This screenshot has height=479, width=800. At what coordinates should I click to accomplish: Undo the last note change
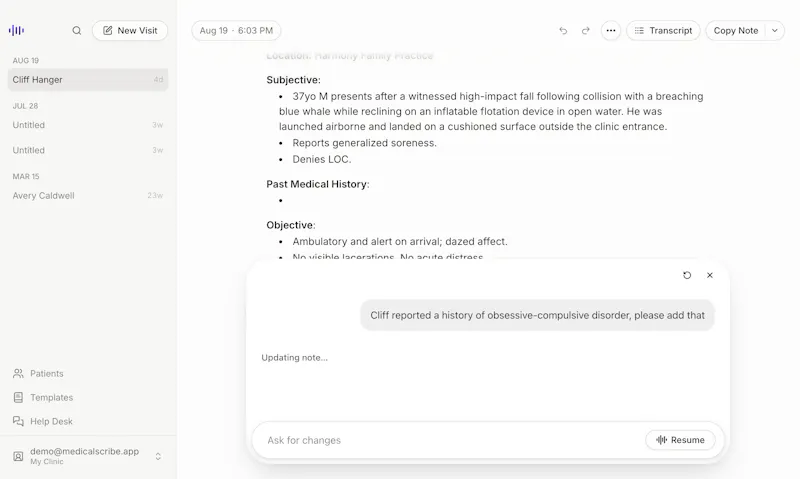click(x=563, y=31)
